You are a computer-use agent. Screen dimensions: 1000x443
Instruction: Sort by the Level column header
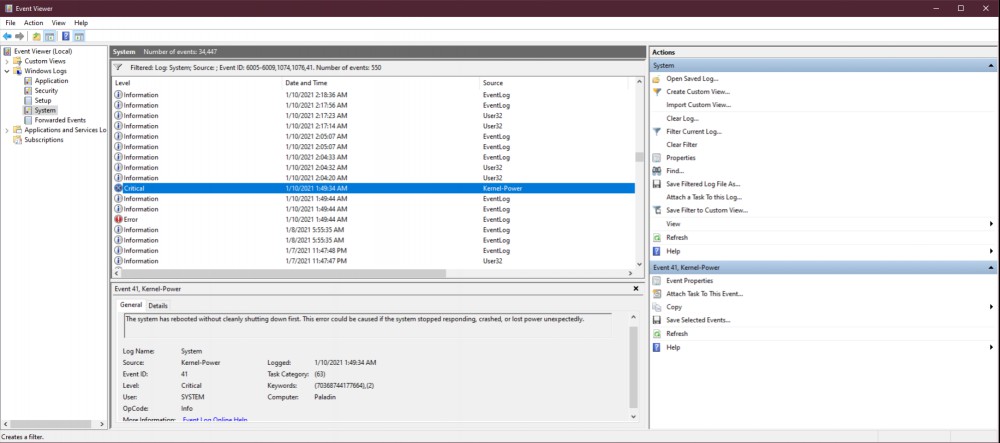[197, 83]
